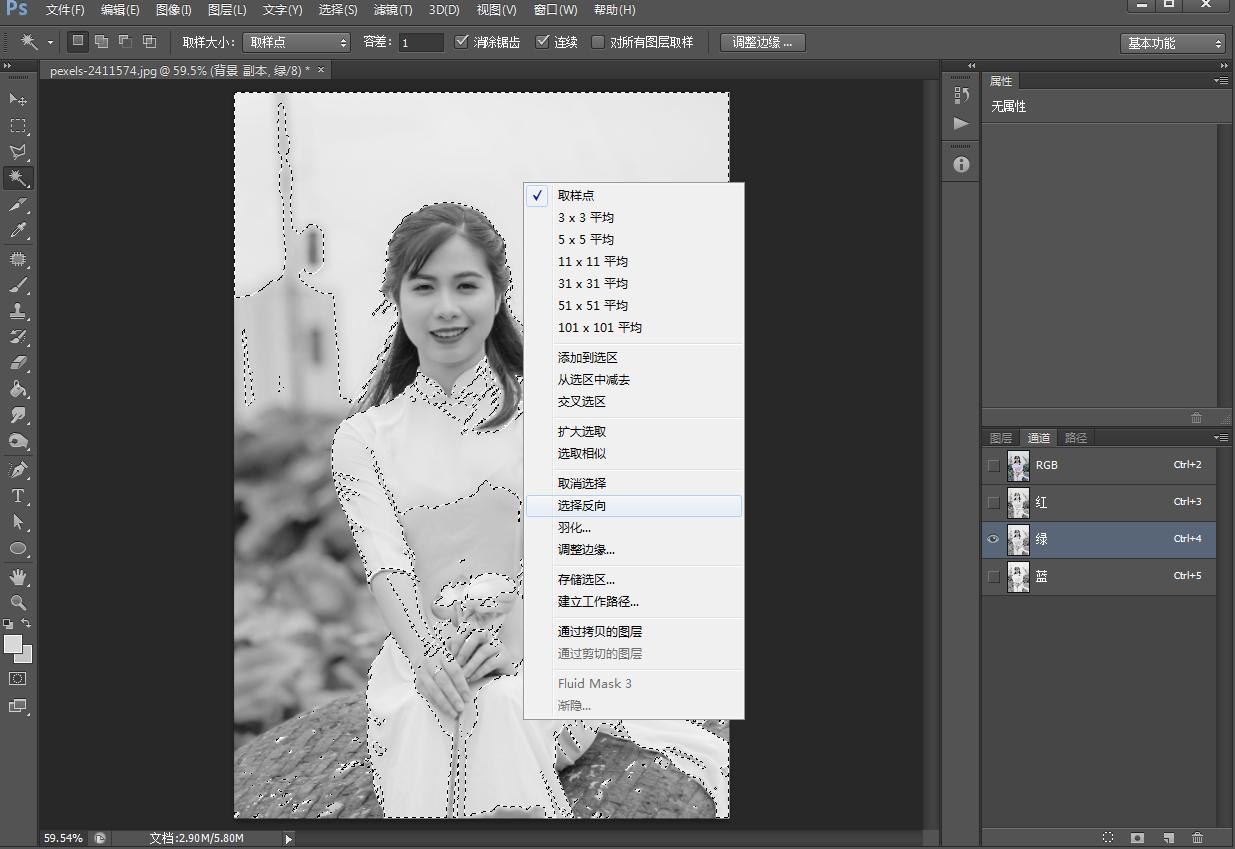Open the Channels panel options menu
Viewport: 1235px width, 849px height.
click(1221, 438)
